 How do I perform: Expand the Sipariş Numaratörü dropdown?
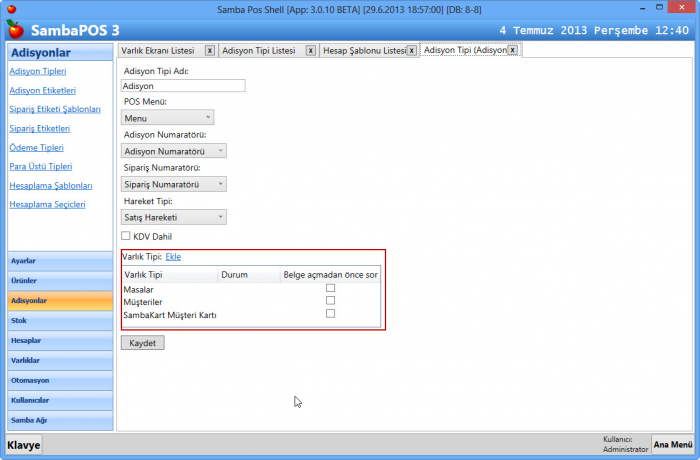(173, 184)
